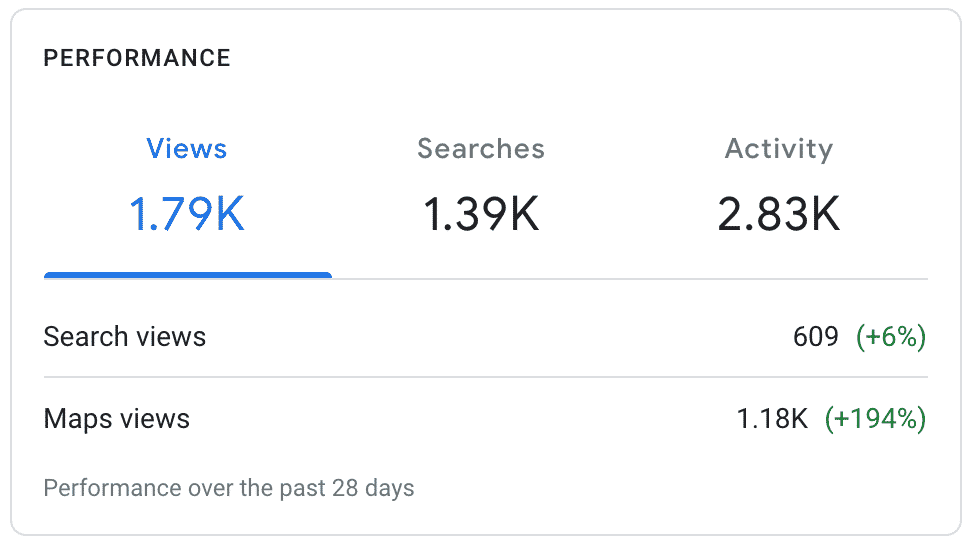
Task: Click the gray line under tab headers
Action: (x=630, y=278)
